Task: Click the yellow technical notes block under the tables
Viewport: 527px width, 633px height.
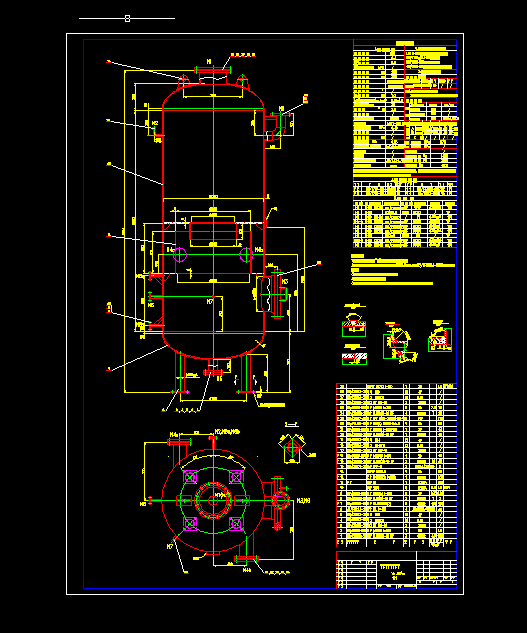Action: 403,270
